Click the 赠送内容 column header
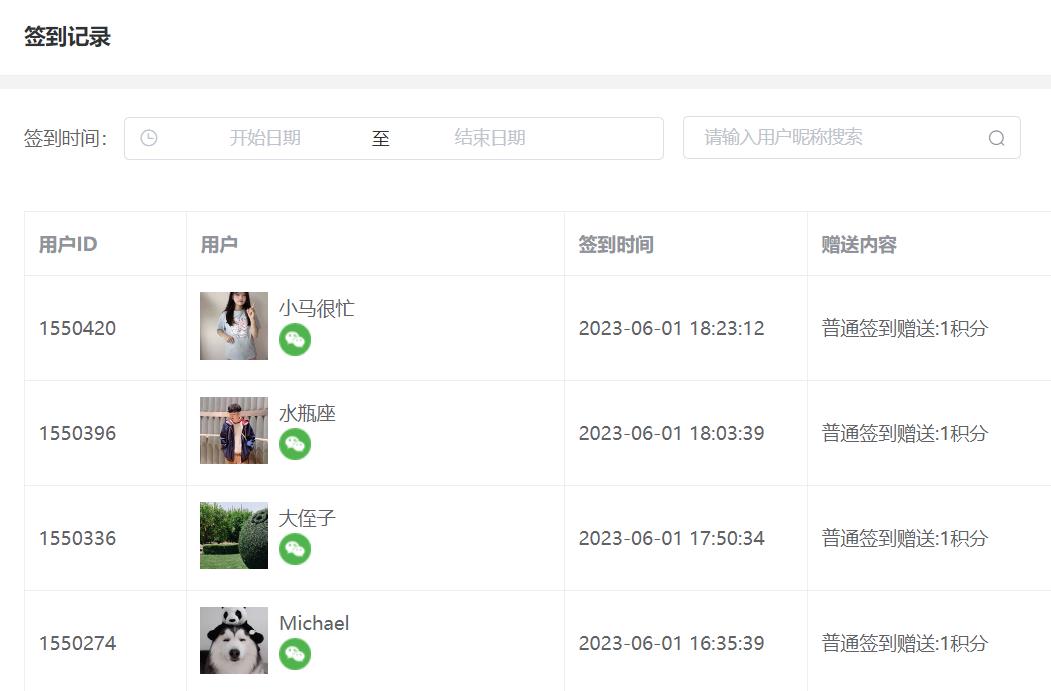Image resolution: width=1051 pixels, height=691 pixels. (859, 244)
